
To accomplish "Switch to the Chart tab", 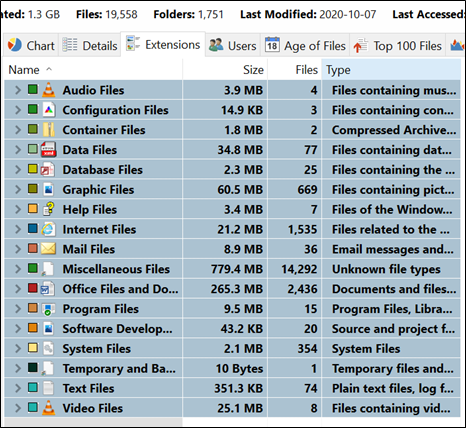I will coord(31,45).
